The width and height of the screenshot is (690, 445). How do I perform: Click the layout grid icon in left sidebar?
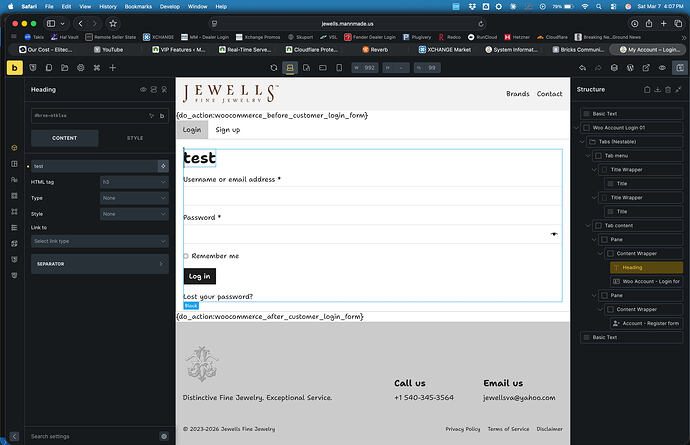pyautogui.click(x=14, y=164)
